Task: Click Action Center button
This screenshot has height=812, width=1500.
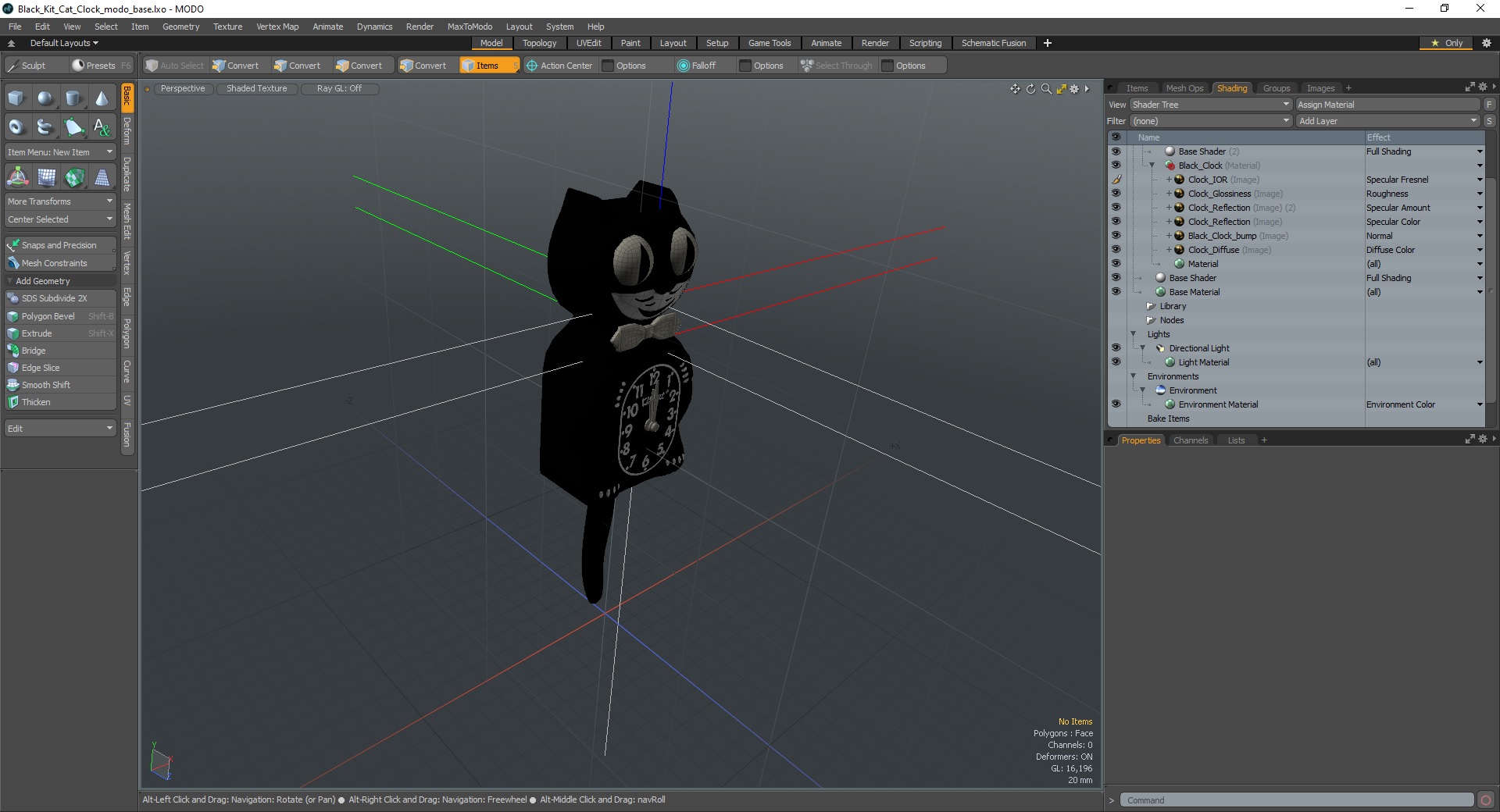Action: [x=559, y=66]
